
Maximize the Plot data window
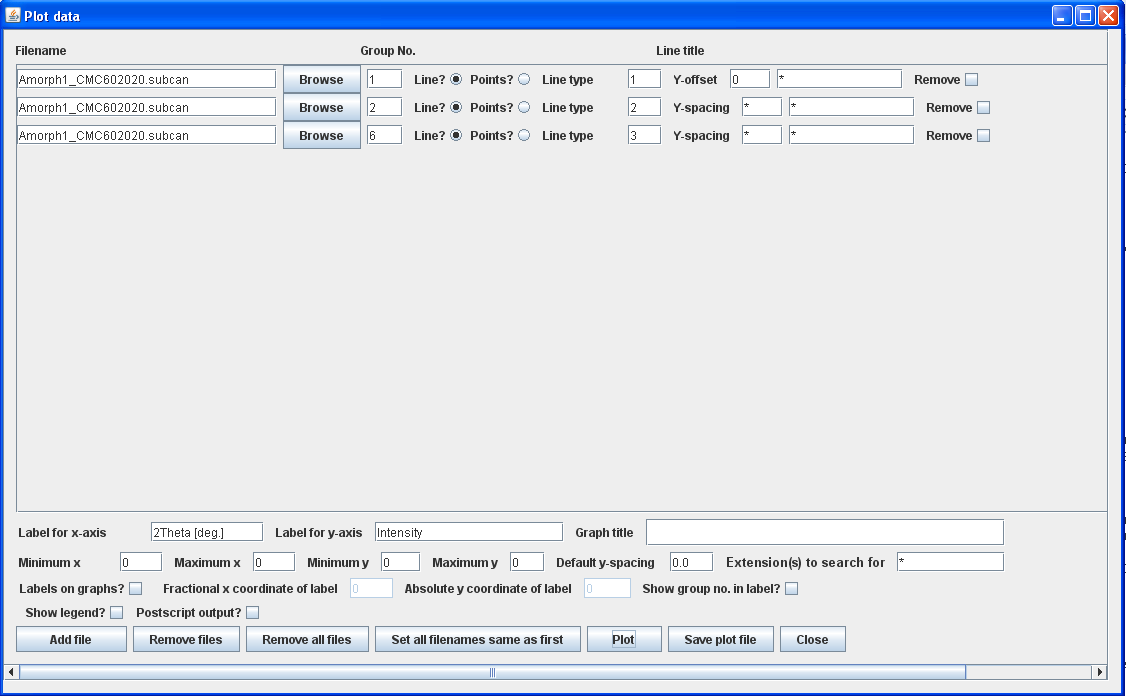pos(1086,15)
